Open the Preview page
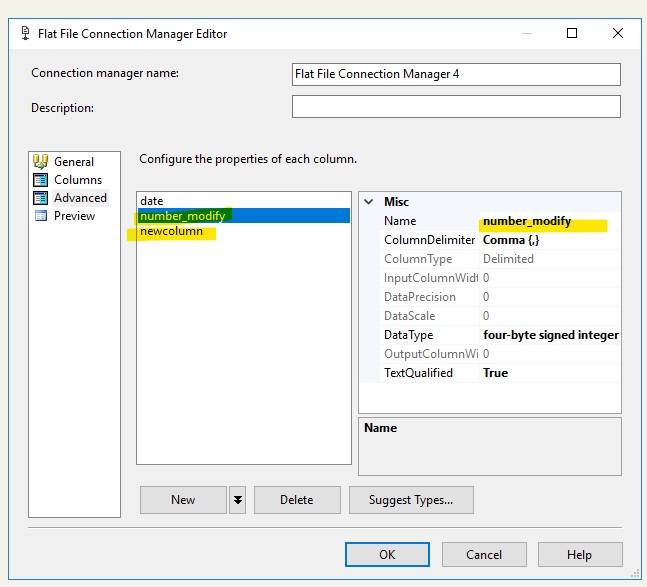This screenshot has height=587, width=647. [74, 216]
